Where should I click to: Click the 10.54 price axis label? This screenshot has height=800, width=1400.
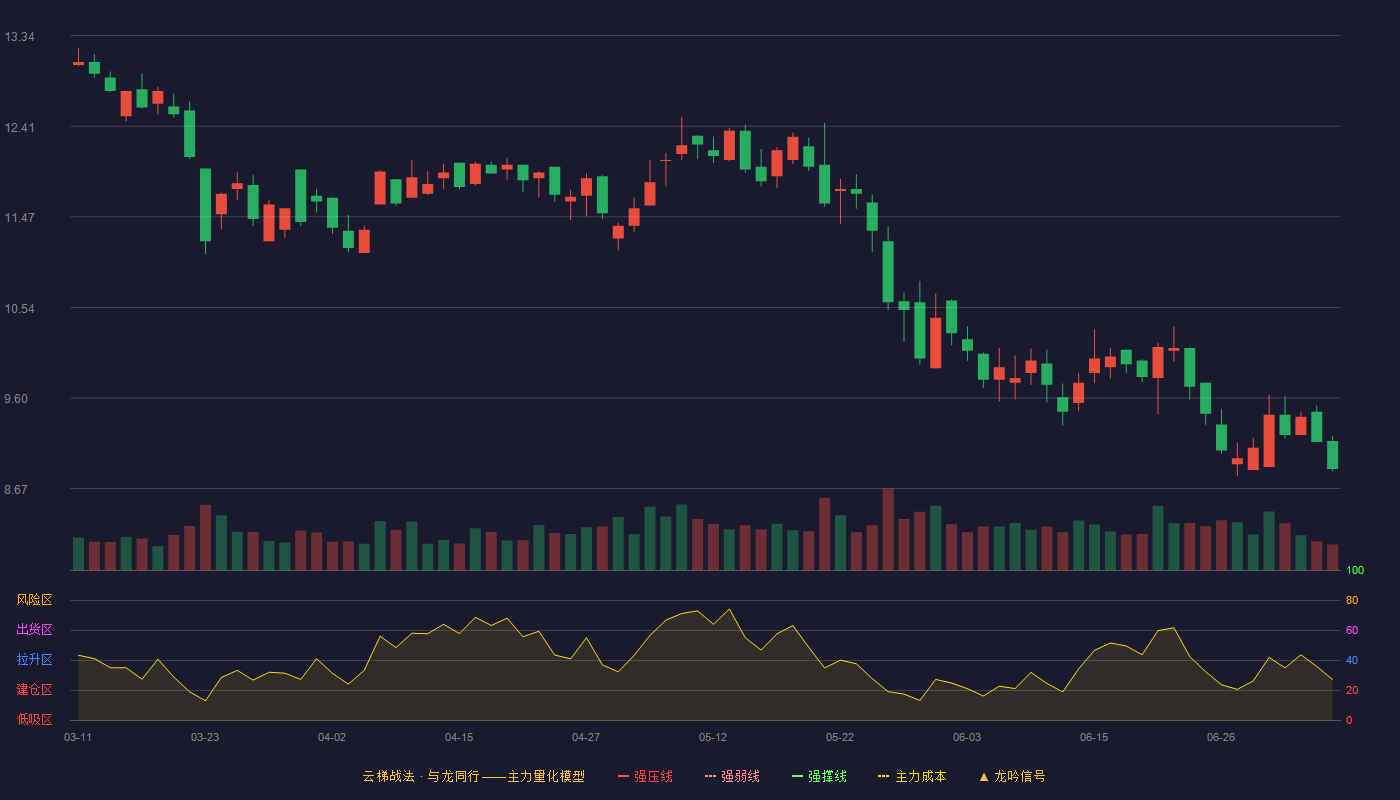coord(19,309)
